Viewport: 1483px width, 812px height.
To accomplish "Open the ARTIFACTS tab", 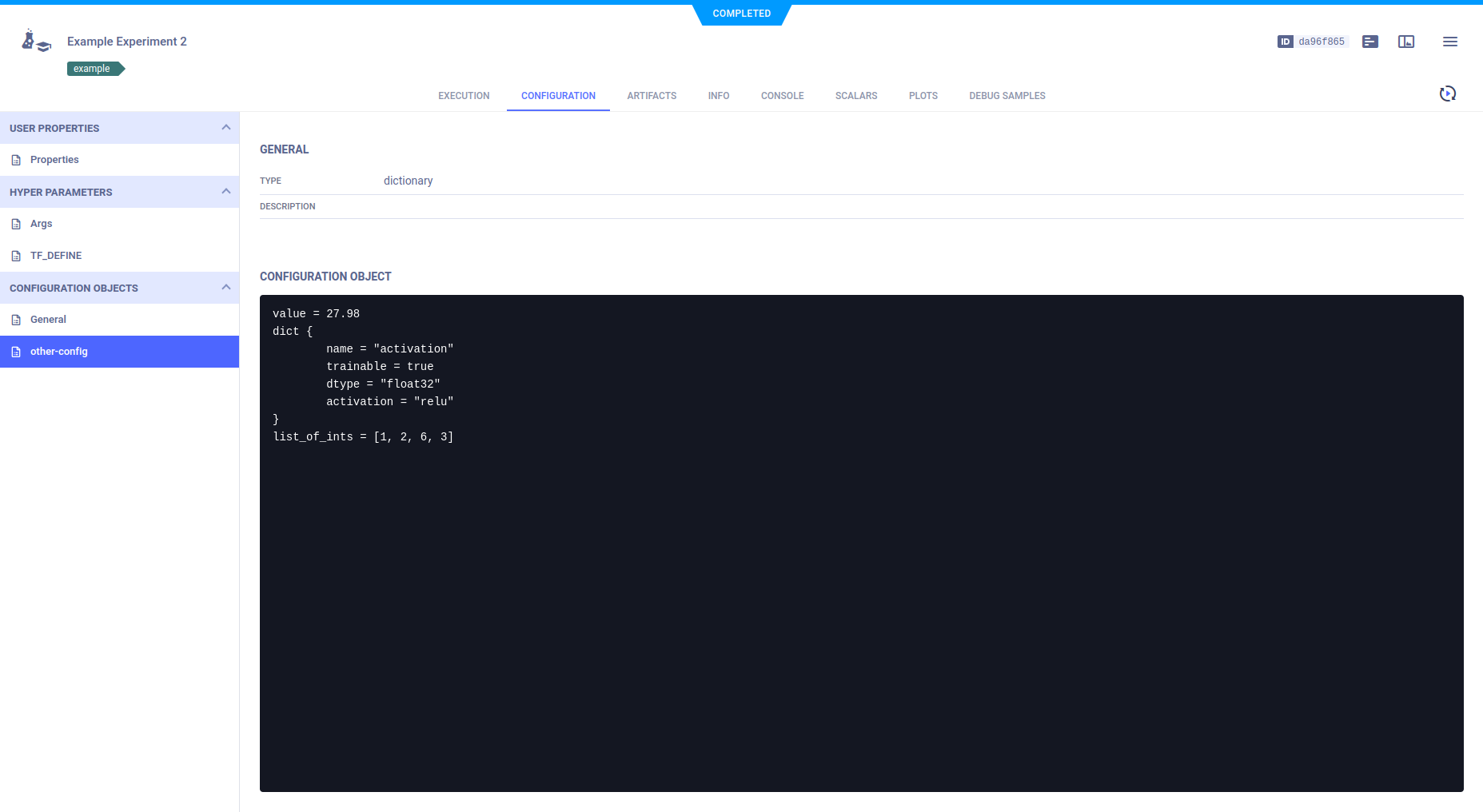I will click(652, 95).
